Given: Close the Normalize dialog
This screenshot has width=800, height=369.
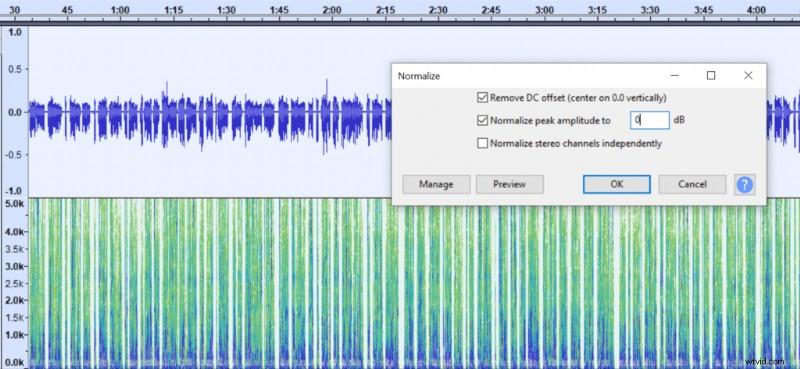Looking at the screenshot, I should (748, 76).
